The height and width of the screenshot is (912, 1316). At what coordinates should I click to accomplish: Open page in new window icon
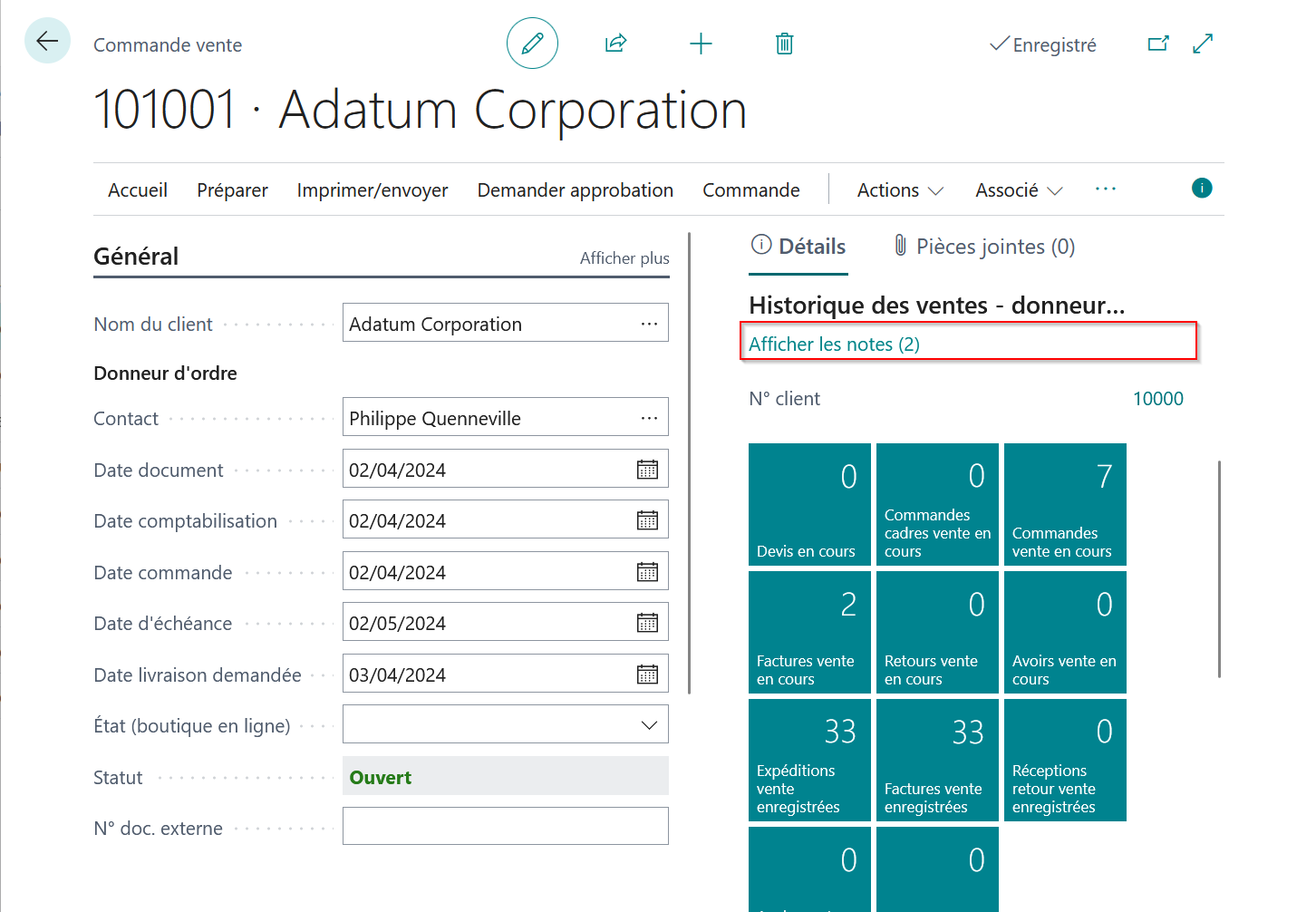coord(1158,44)
